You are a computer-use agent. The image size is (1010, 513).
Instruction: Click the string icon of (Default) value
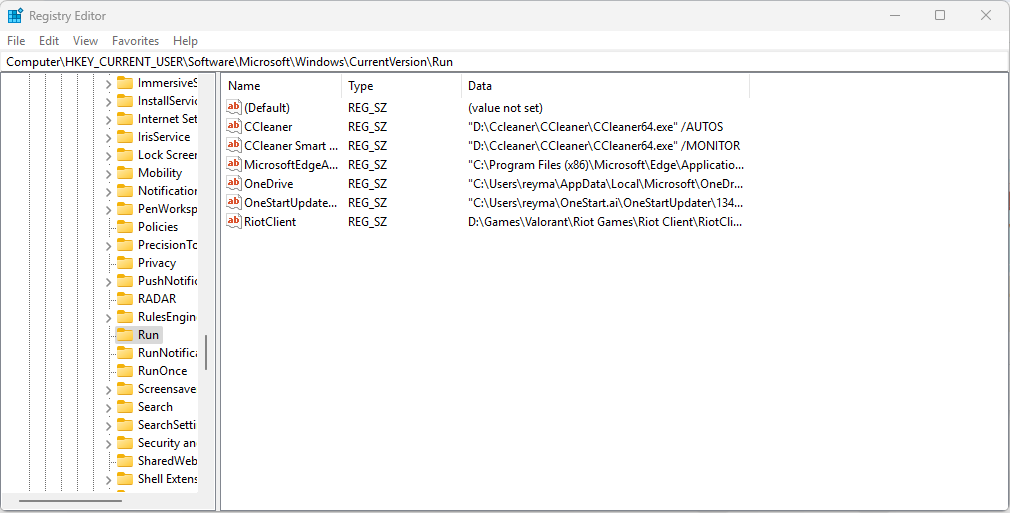(234, 108)
